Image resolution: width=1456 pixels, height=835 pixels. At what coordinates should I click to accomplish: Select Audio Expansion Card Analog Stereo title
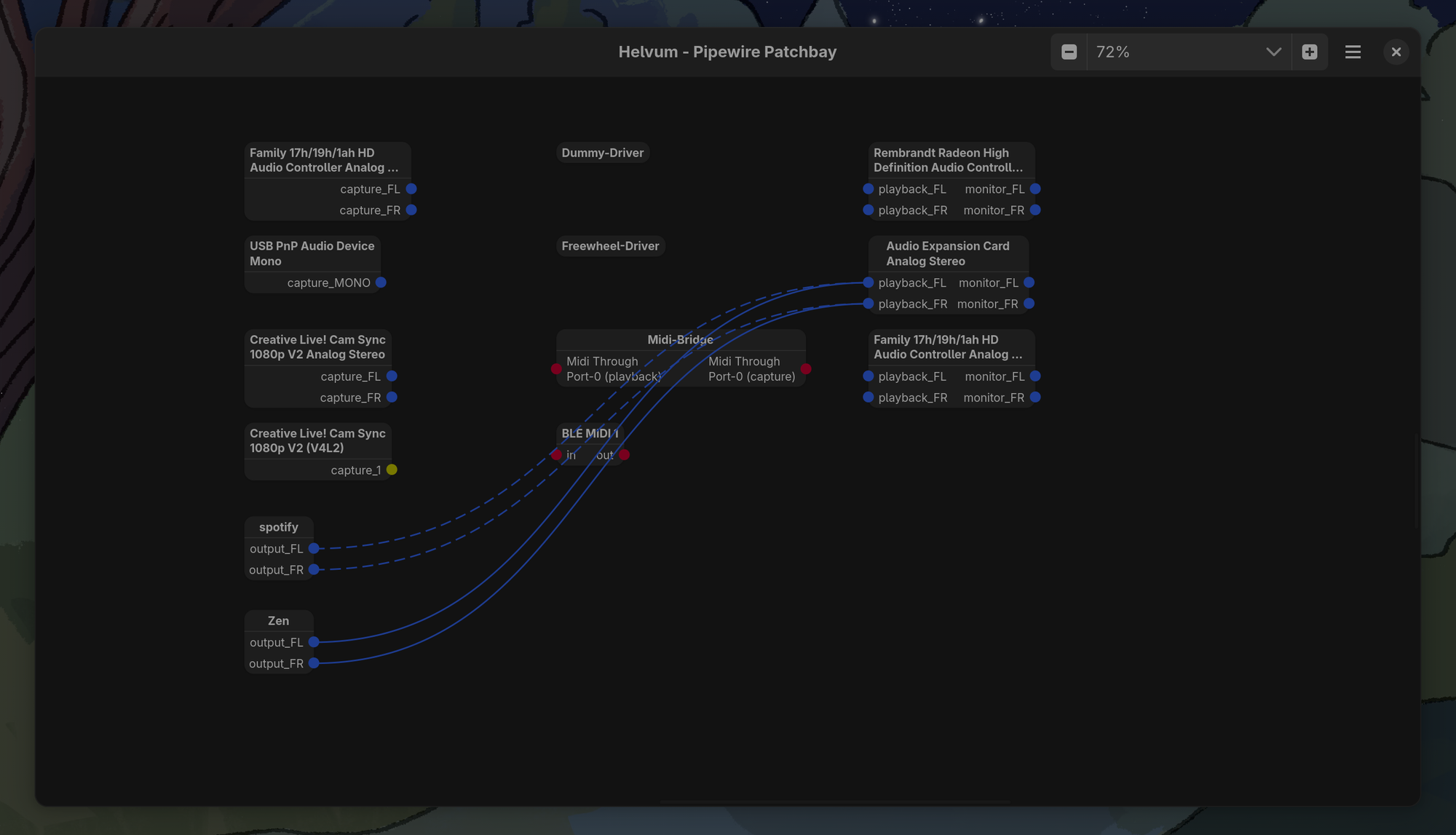pos(948,253)
